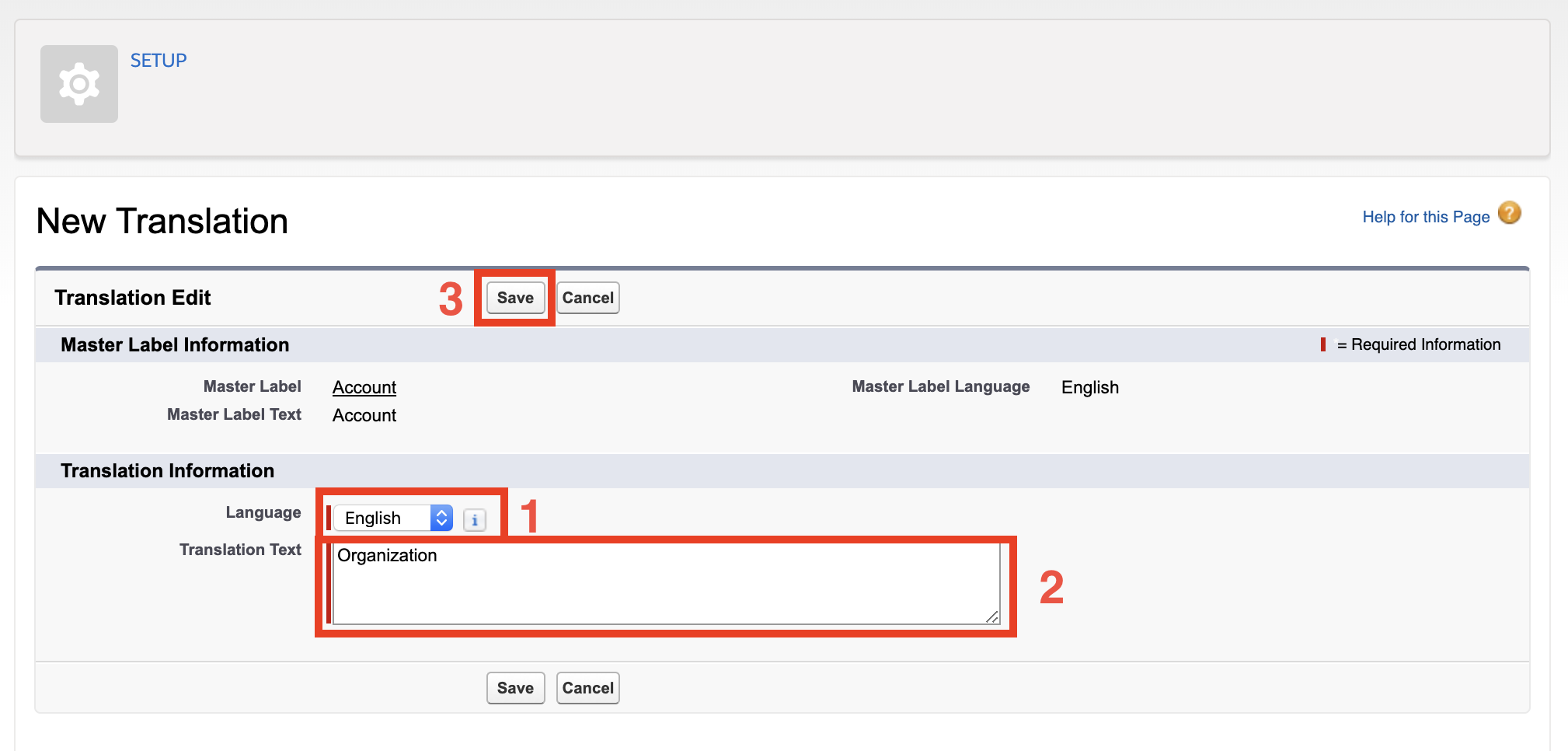Open the Help question mark icon

tap(1508, 213)
